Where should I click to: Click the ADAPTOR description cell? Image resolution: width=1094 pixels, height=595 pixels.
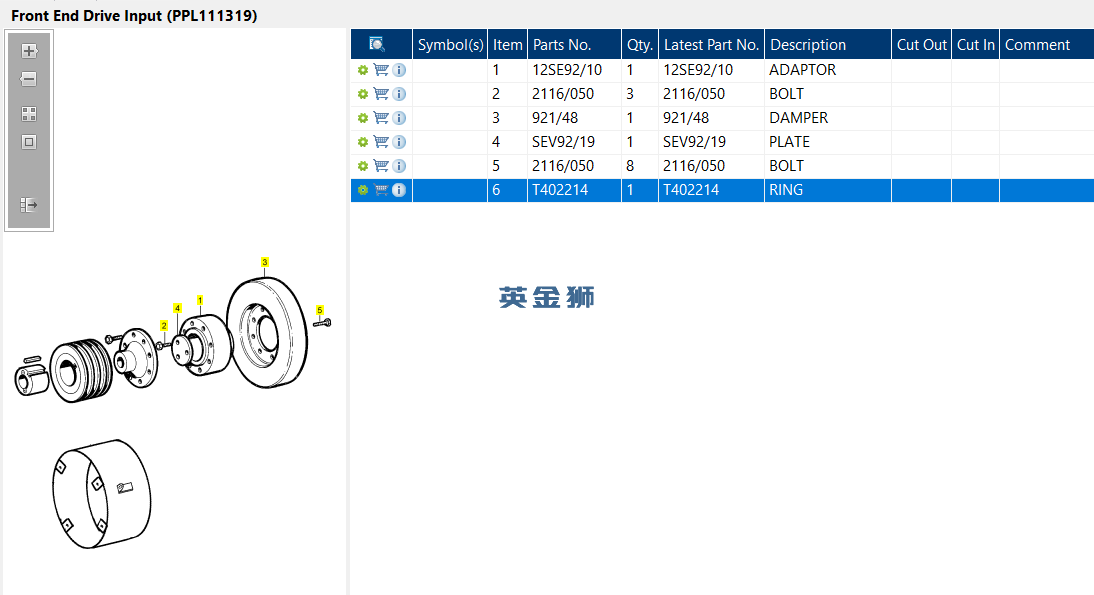(827, 70)
